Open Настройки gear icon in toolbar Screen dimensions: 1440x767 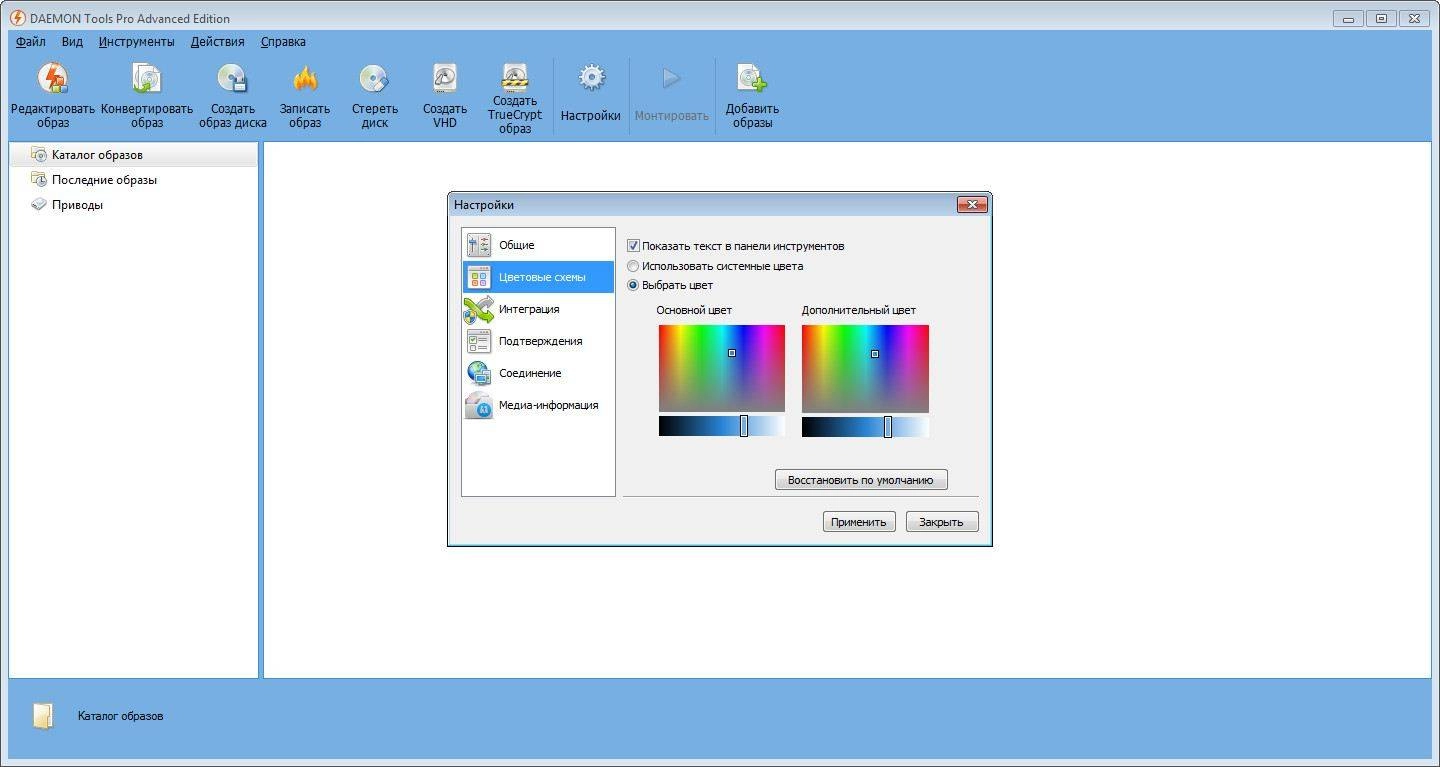[x=591, y=78]
